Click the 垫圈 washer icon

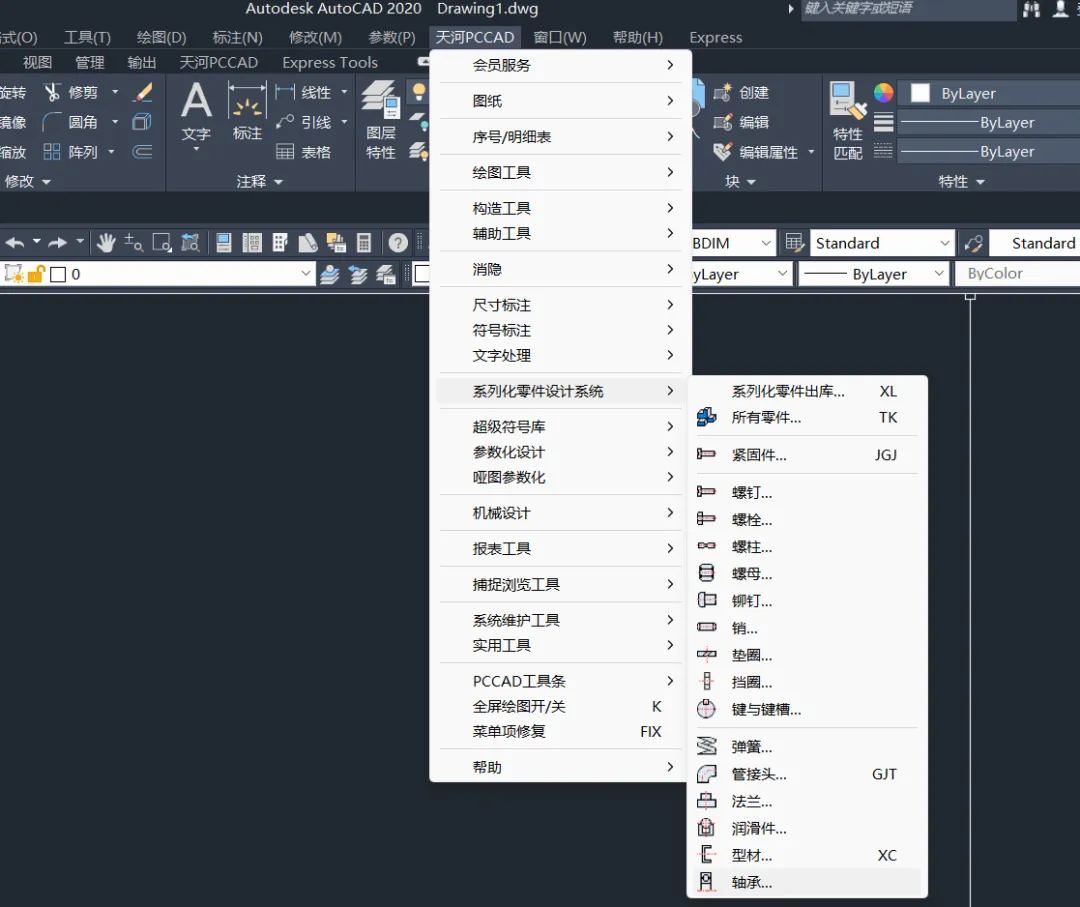706,654
